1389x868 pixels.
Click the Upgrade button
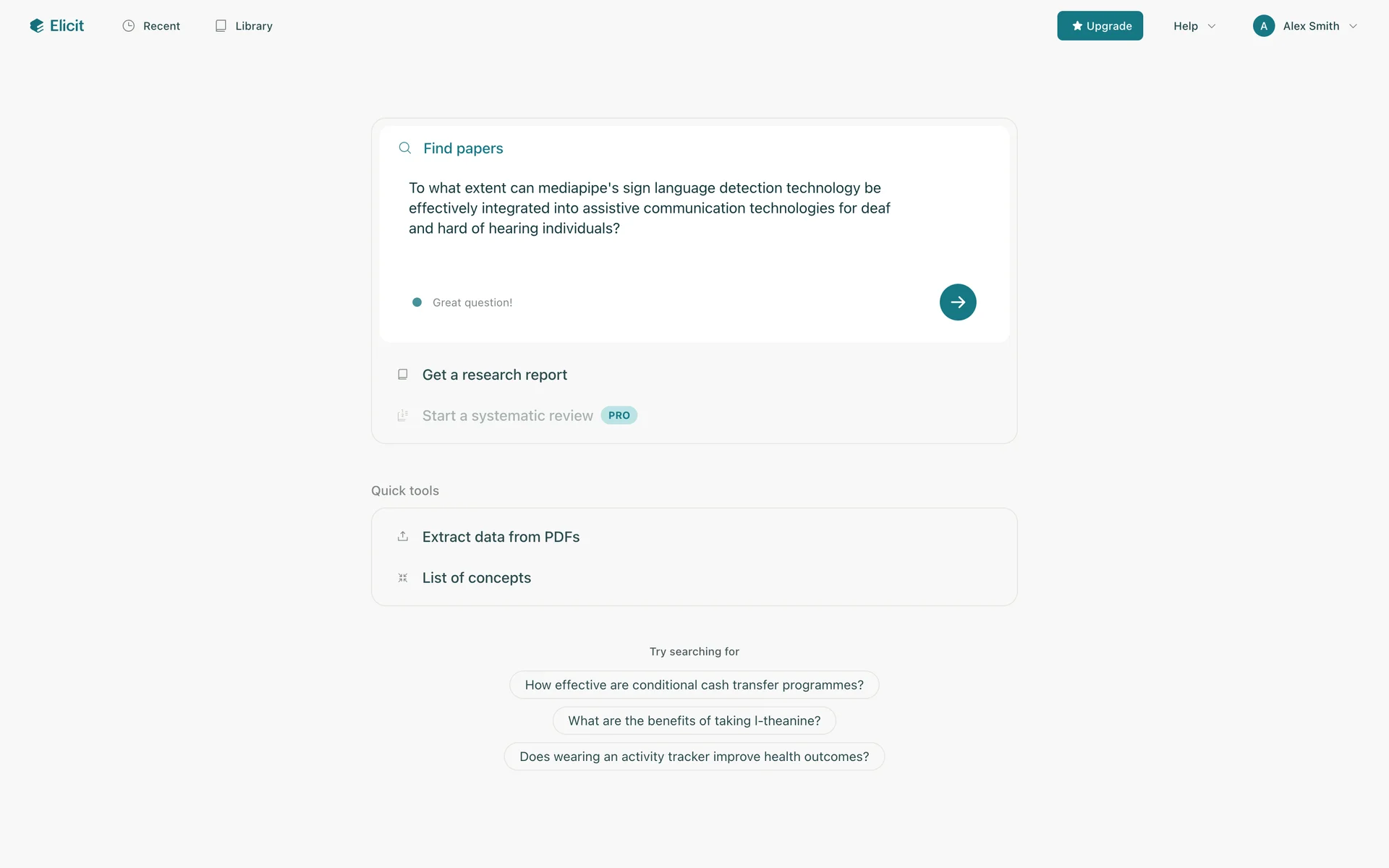point(1100,26)
